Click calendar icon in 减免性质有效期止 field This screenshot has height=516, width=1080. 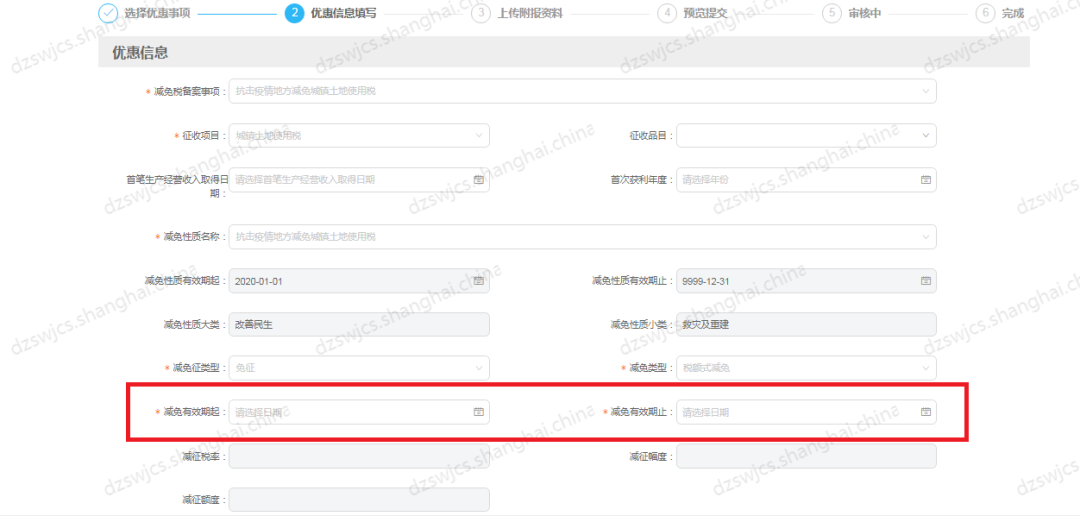(x=925, y=281)
